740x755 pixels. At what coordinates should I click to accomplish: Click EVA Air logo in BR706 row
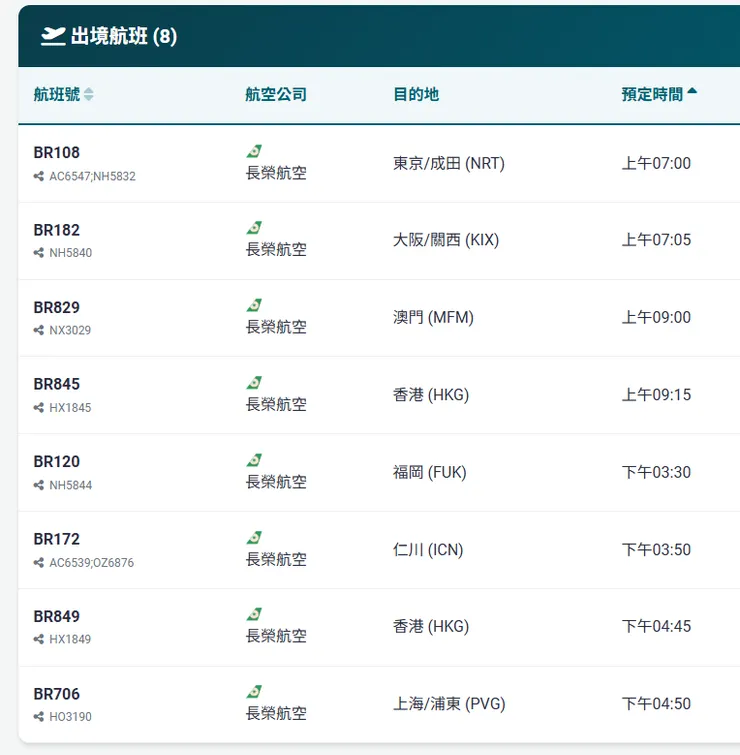pos(254,692)
